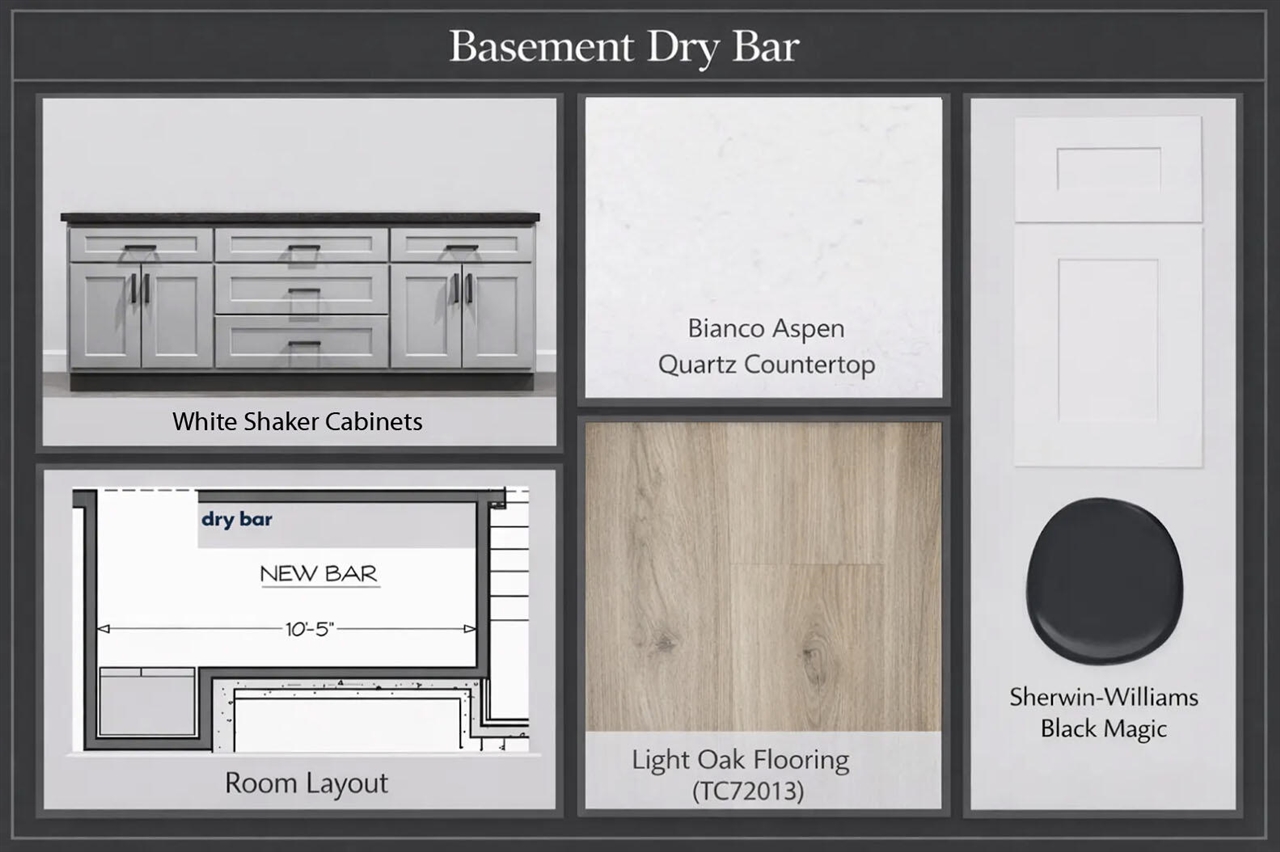Click the Sherwin-Williams Black Magic label
This screenshot has height=852, width=1280.
point(1103,712)
